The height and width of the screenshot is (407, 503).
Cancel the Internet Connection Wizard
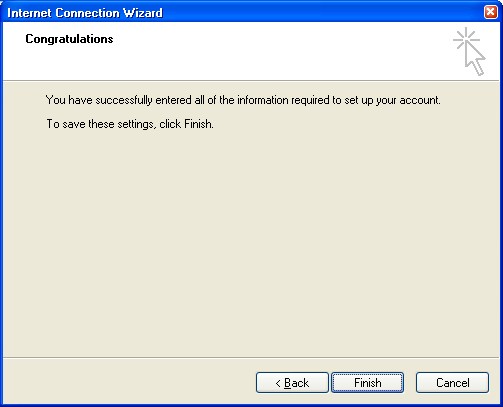[x=452, y=383]
